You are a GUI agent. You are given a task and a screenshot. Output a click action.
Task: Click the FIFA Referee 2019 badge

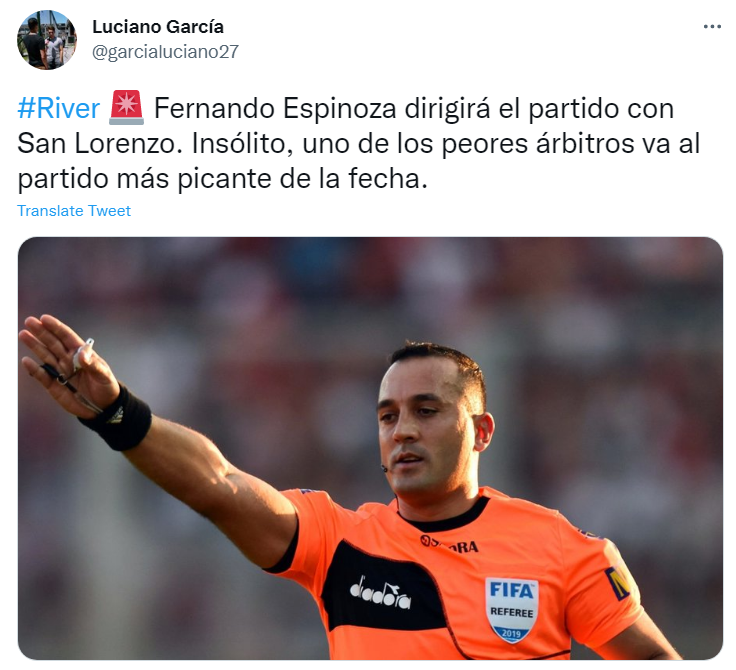[x=512, y=610]
